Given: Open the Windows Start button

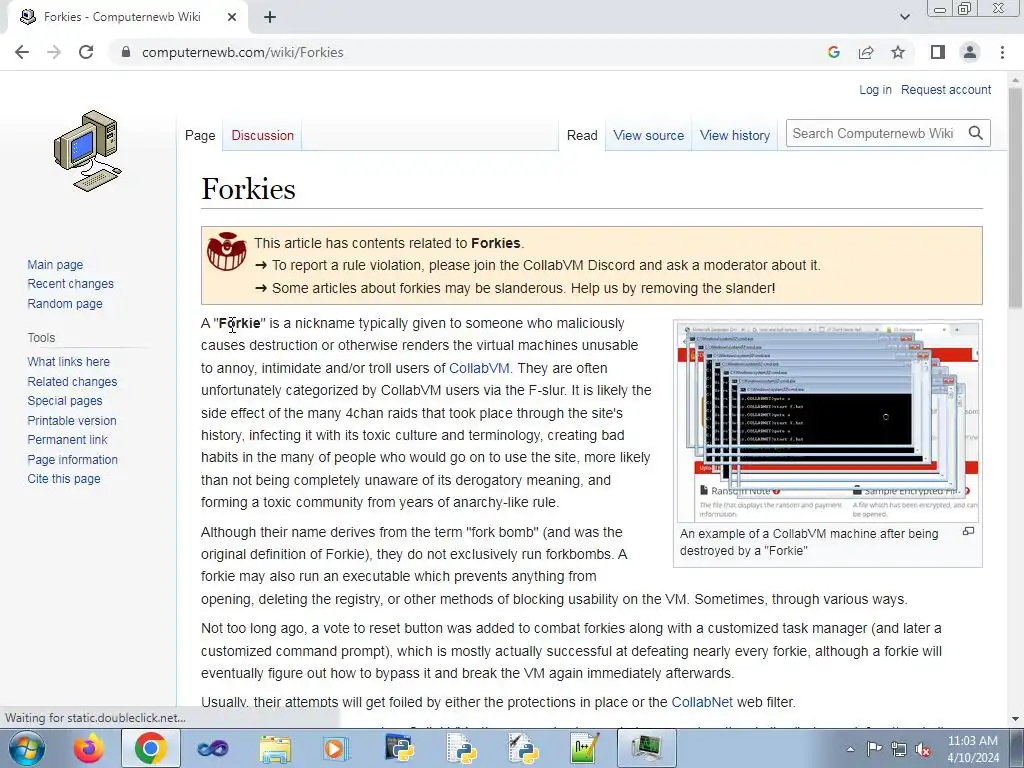Looking at the screenshot, I should 26,748.
